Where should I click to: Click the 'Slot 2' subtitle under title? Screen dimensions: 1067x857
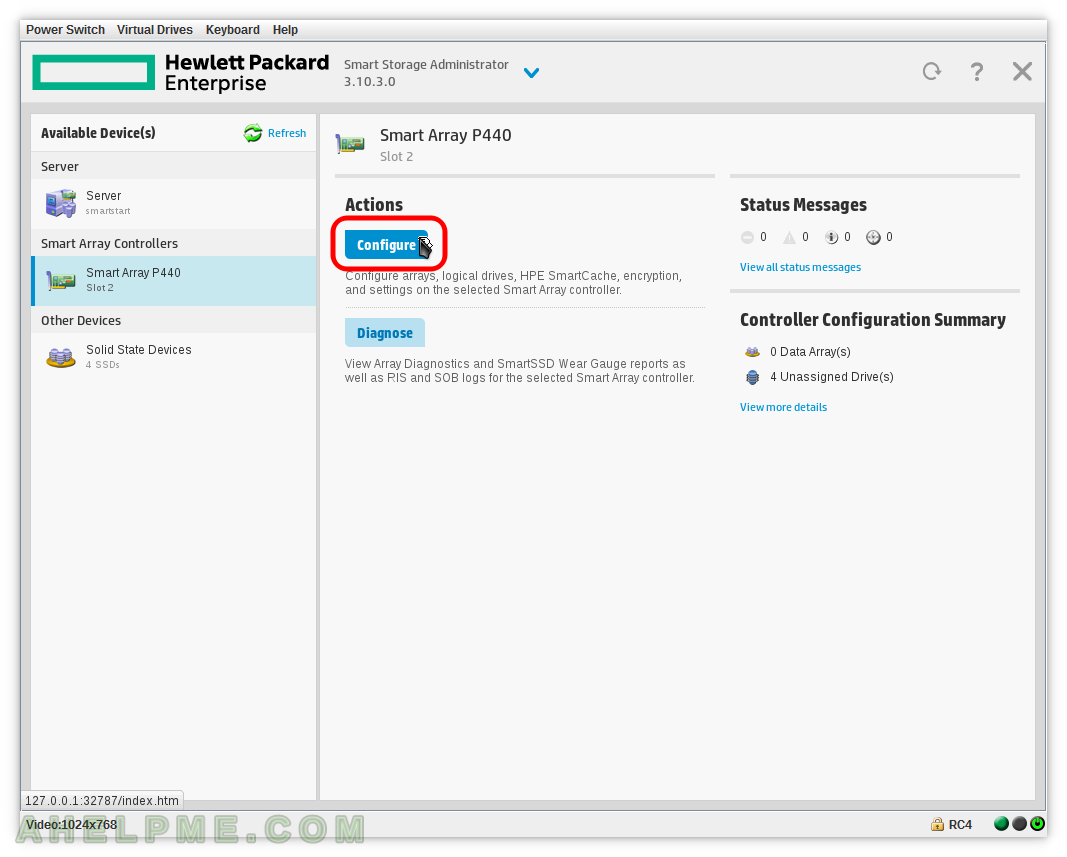point(396,157)
